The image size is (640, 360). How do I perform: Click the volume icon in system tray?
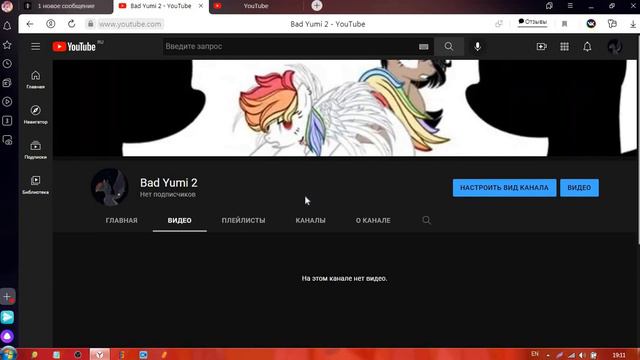pyautogui.click(x=582, y=355)
